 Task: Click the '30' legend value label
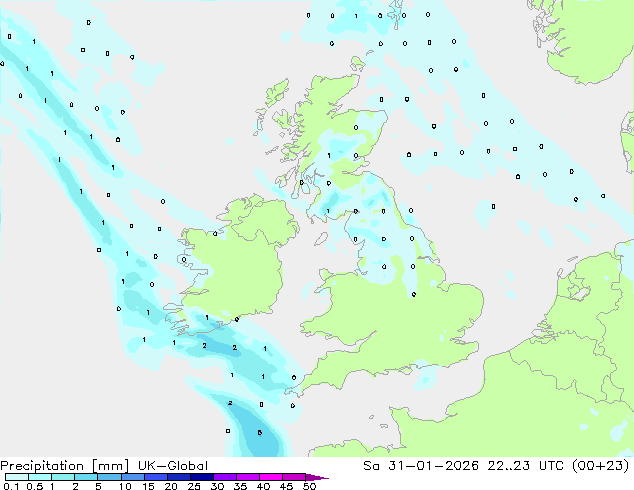(x=217, y=486)
